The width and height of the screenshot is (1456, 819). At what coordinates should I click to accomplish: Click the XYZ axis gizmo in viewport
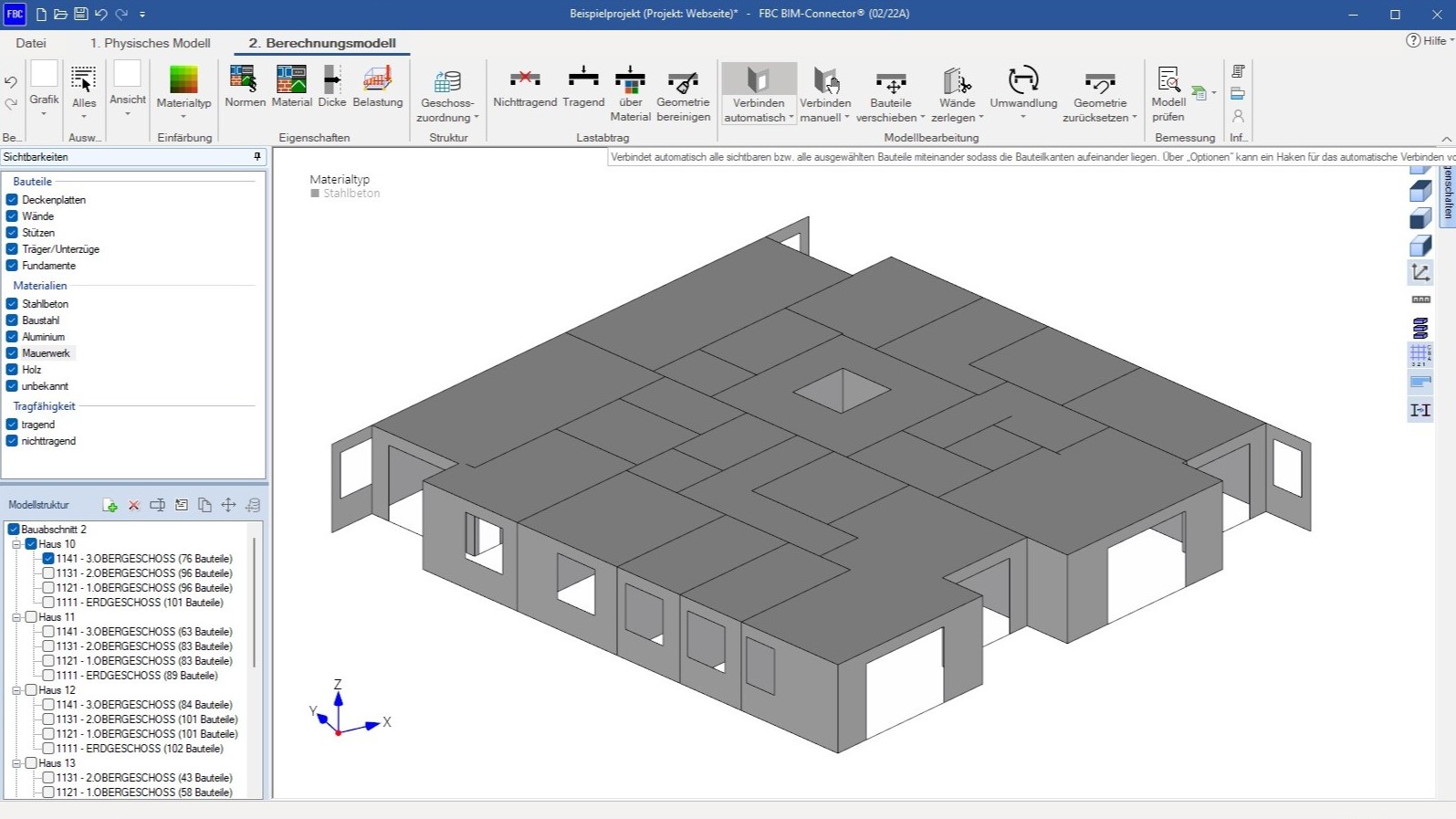[x=350, y=709]
